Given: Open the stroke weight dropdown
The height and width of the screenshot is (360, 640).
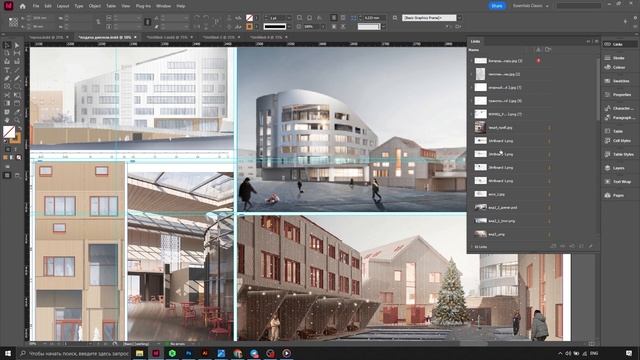Looking at the screenshot, I should click(x=289, y=18).
